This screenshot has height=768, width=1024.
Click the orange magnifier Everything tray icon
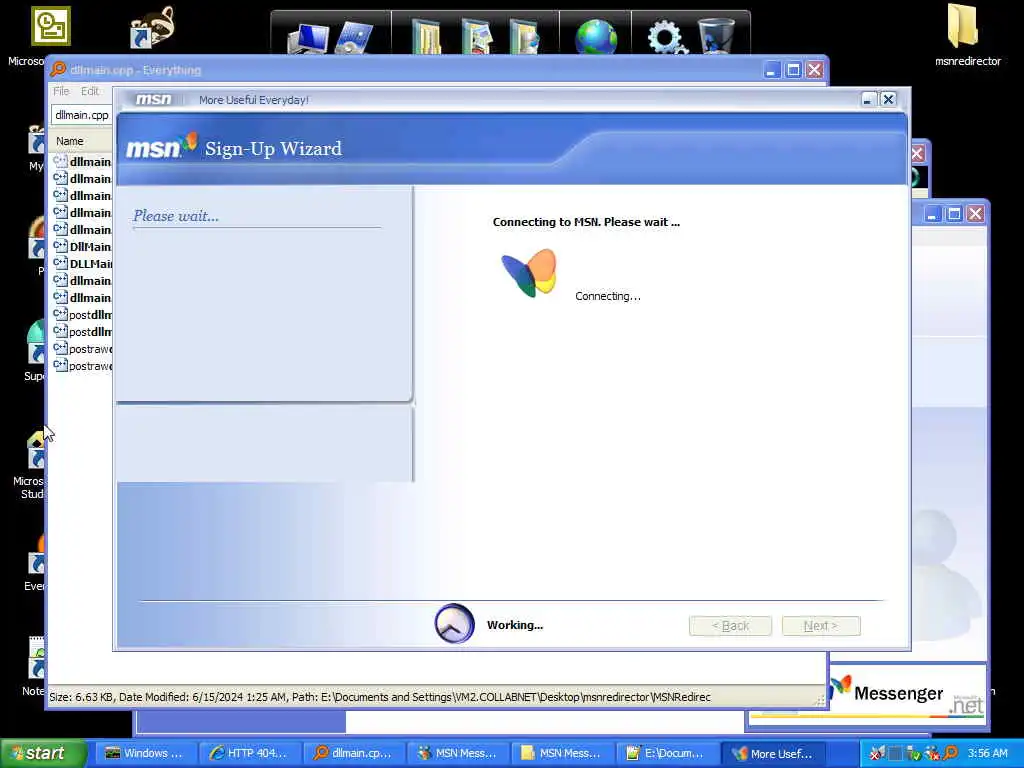(x=950, y=753)
